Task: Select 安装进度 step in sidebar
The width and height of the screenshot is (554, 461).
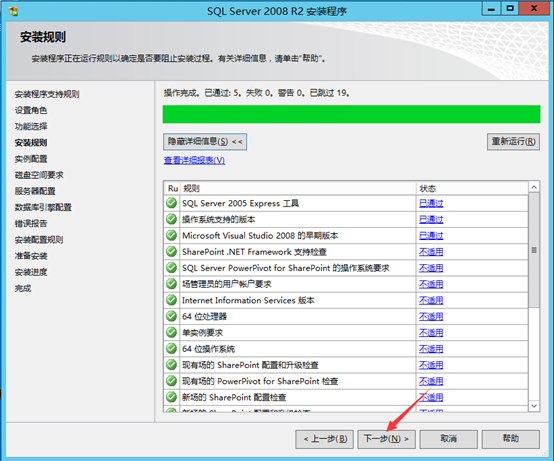Action: [x=31, y=272]
